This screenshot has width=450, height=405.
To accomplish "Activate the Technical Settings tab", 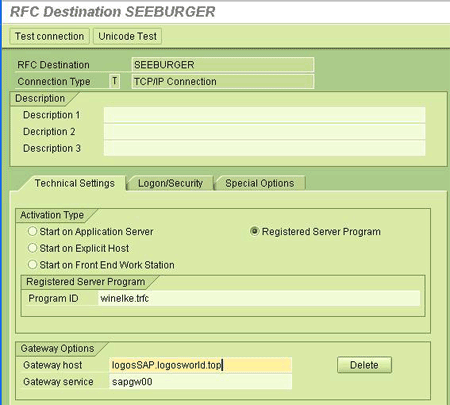I will 74,183.
